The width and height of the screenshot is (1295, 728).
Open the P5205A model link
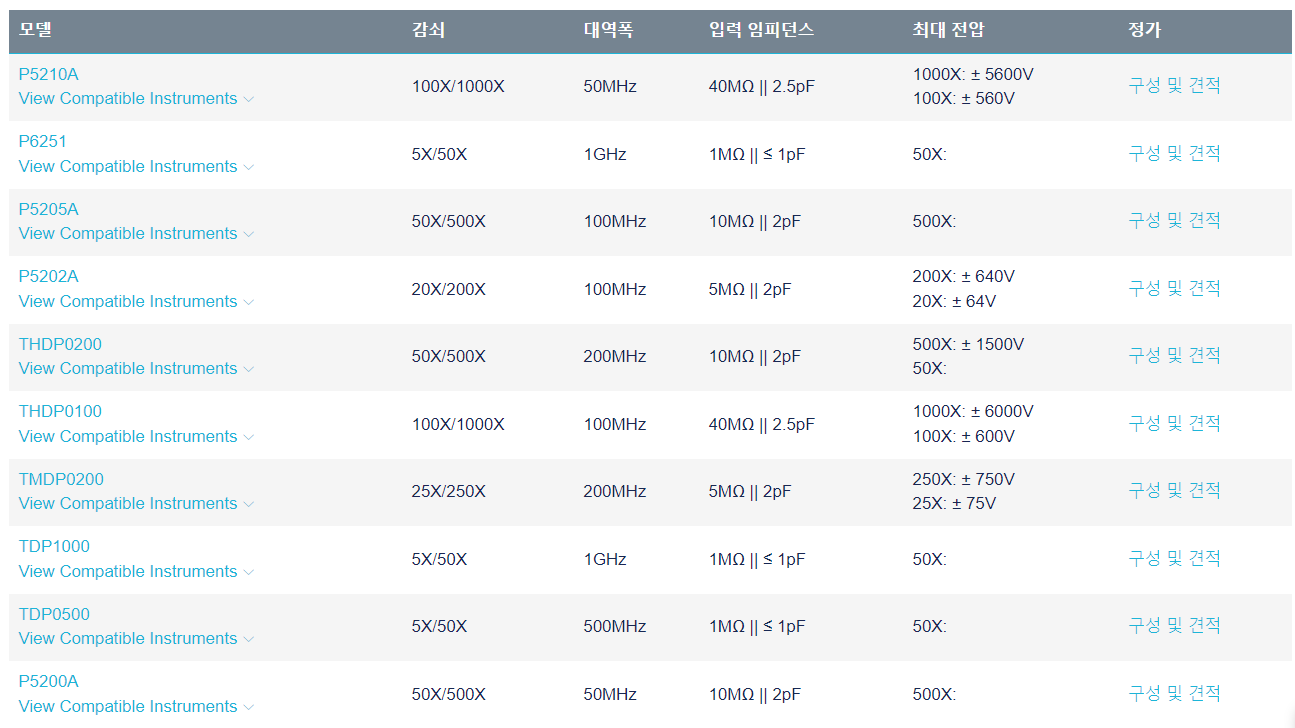coord(48,209)
